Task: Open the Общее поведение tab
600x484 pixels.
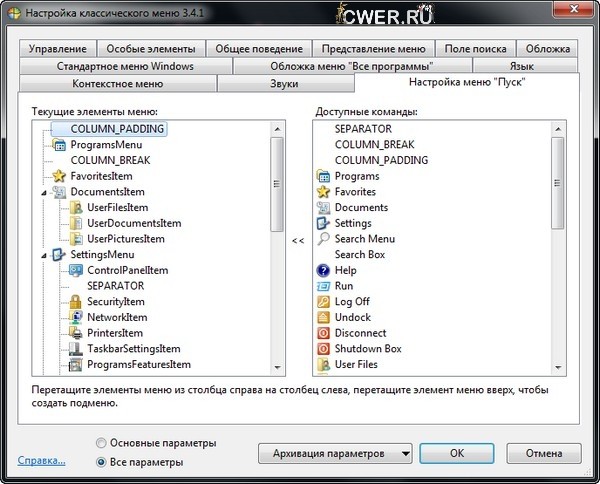Action: click(x=259, y=49)
